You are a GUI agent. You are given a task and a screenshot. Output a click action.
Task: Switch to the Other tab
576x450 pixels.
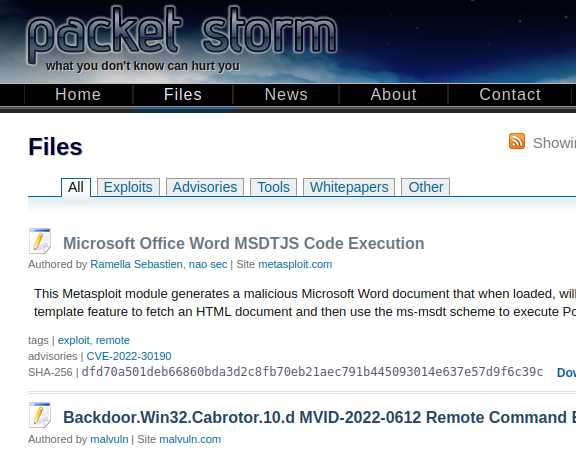[426, 187]
